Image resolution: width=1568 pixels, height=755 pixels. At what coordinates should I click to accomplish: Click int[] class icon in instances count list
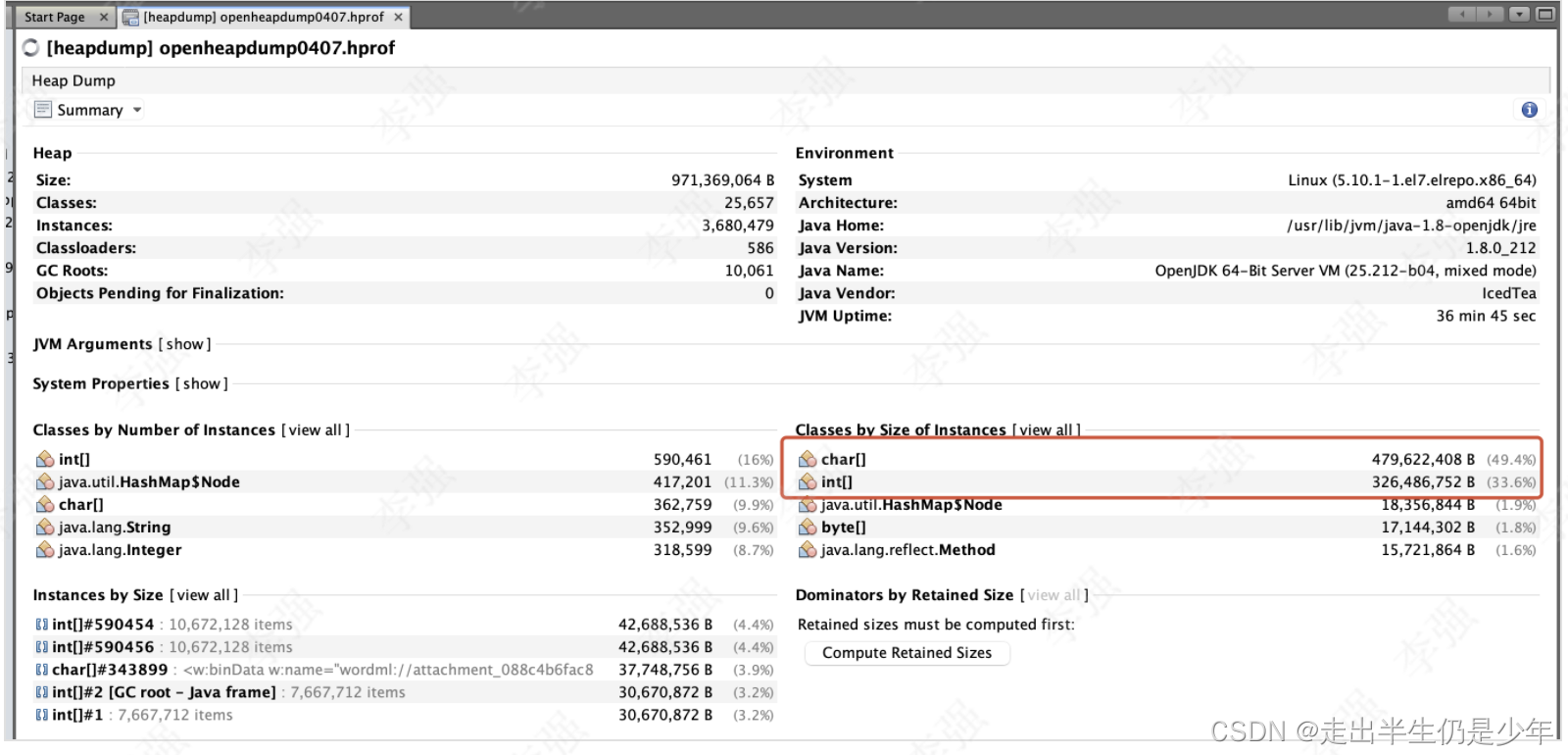pyautogui.click(x=45, y=459)
